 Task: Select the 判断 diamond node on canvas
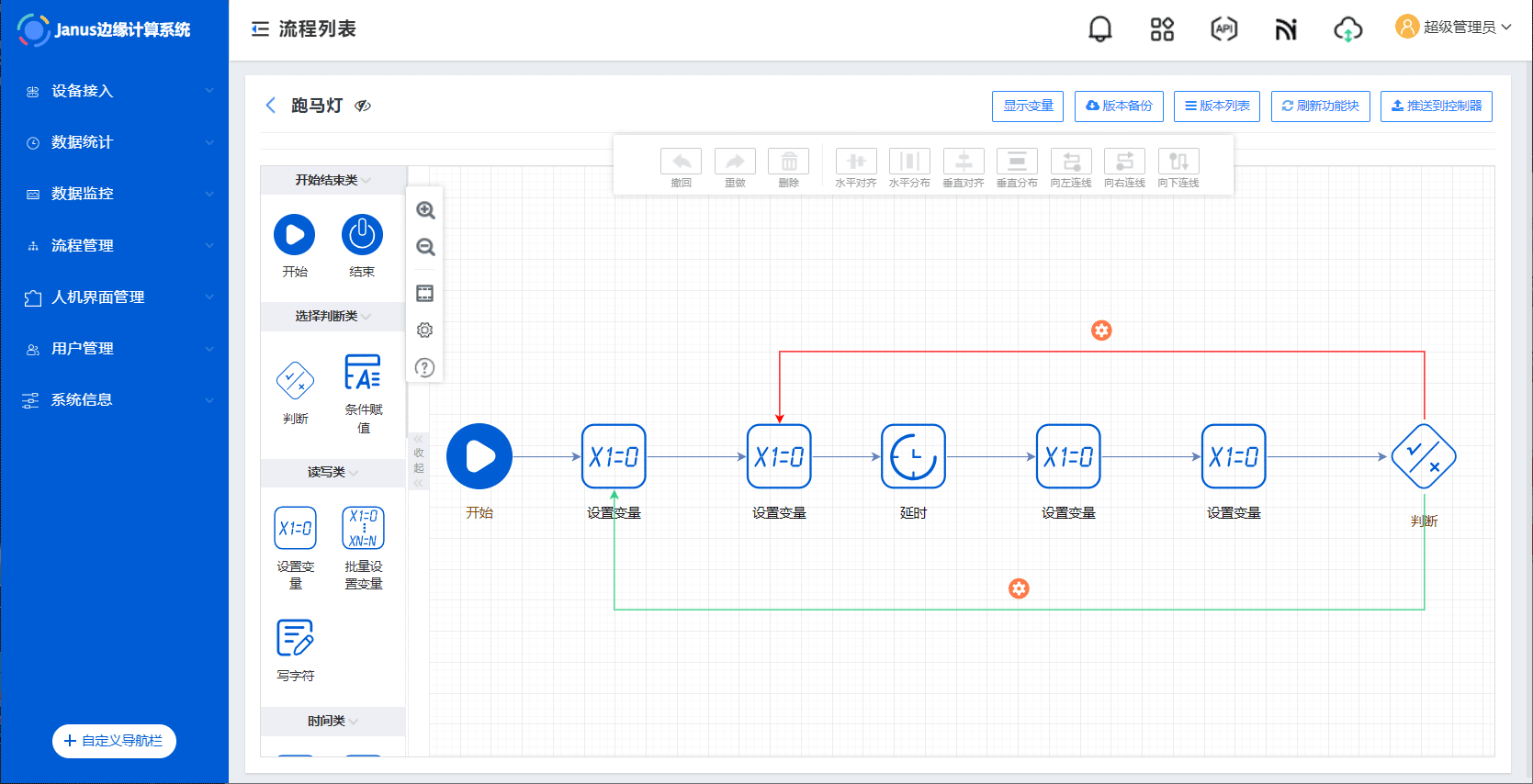pyautogui.click(x=1423, y=456)
